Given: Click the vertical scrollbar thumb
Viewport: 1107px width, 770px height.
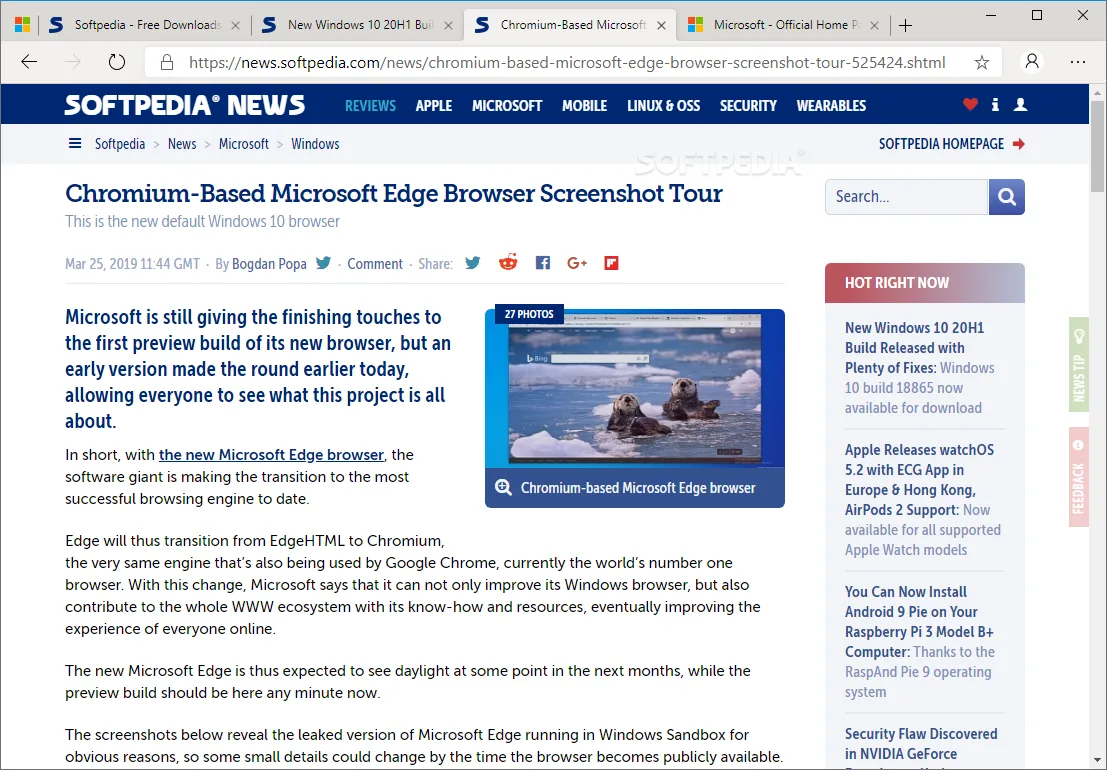Looking at the screenshot, I should point(1097,146).
